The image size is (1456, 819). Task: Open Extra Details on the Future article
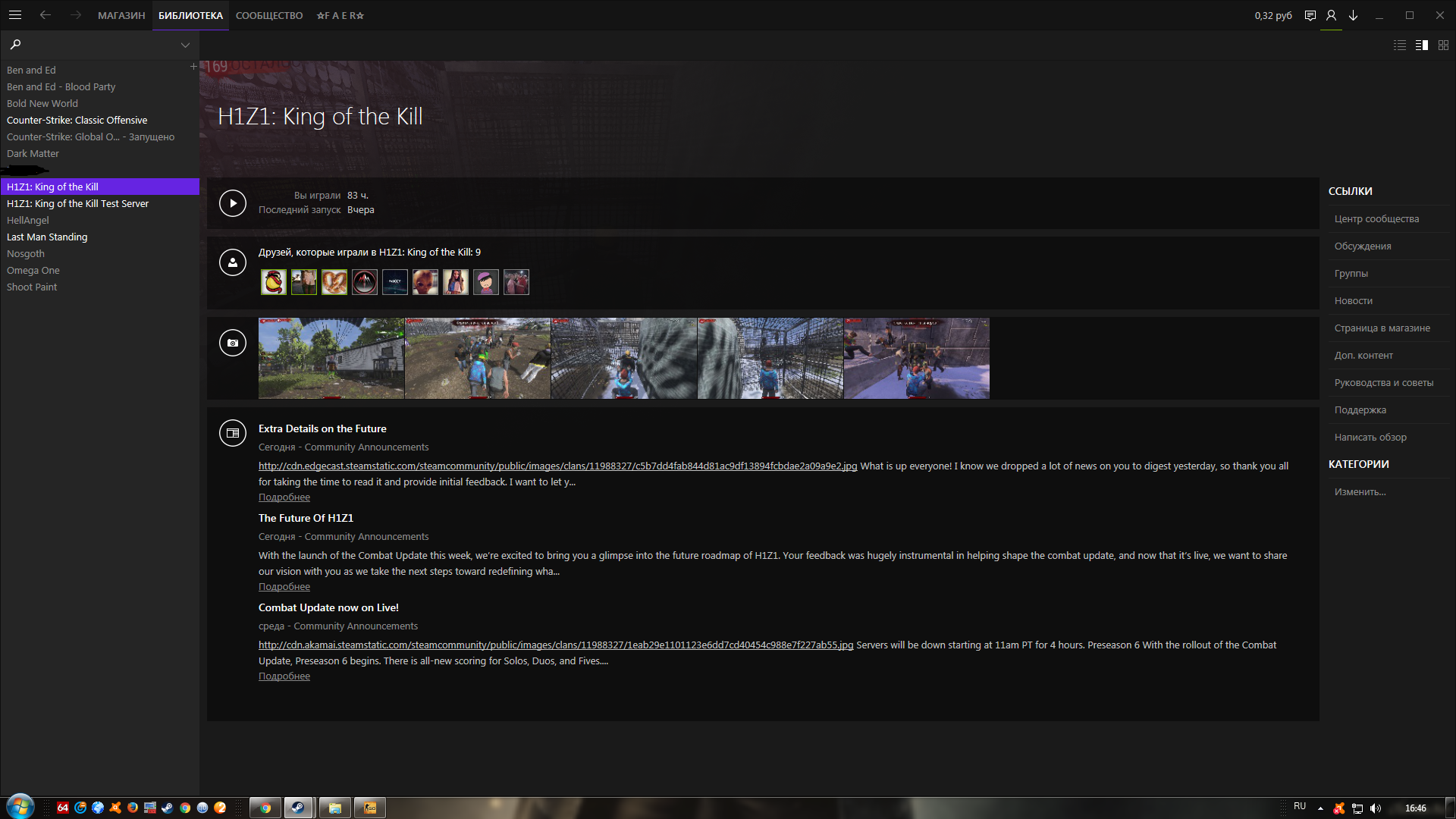[322, 428]
